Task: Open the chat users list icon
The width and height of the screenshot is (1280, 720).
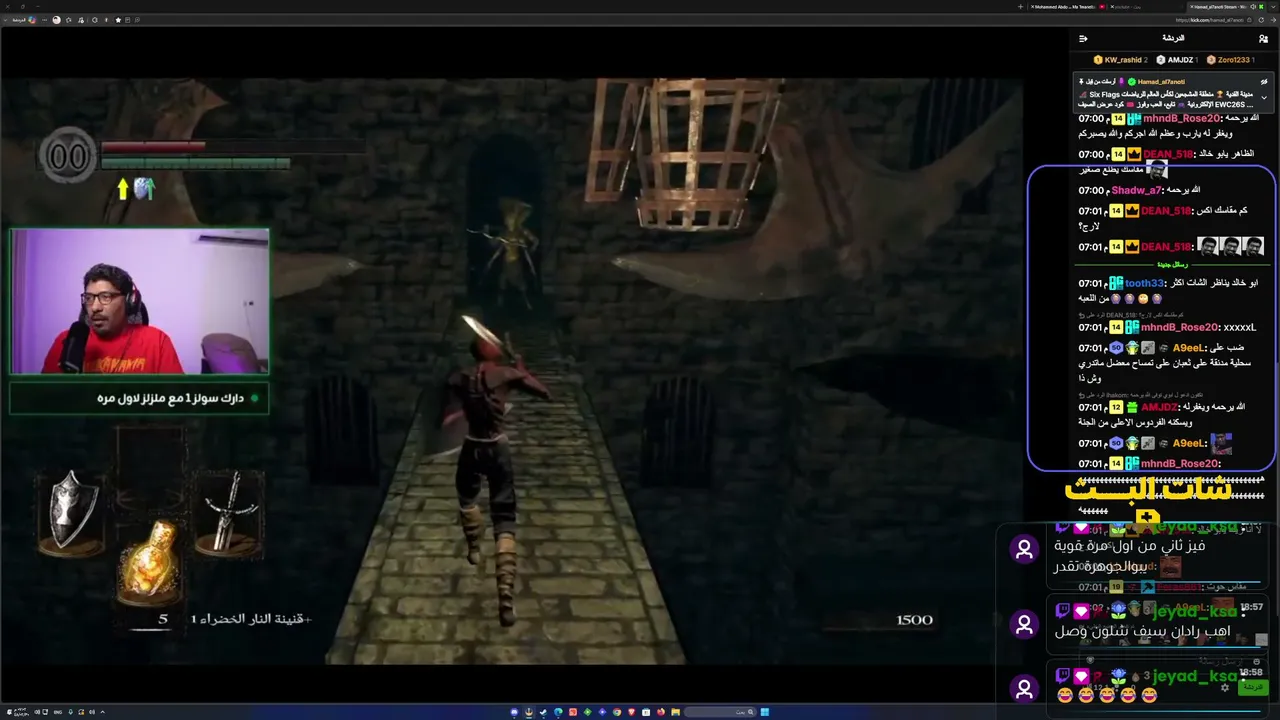Action: (1264, 39)
